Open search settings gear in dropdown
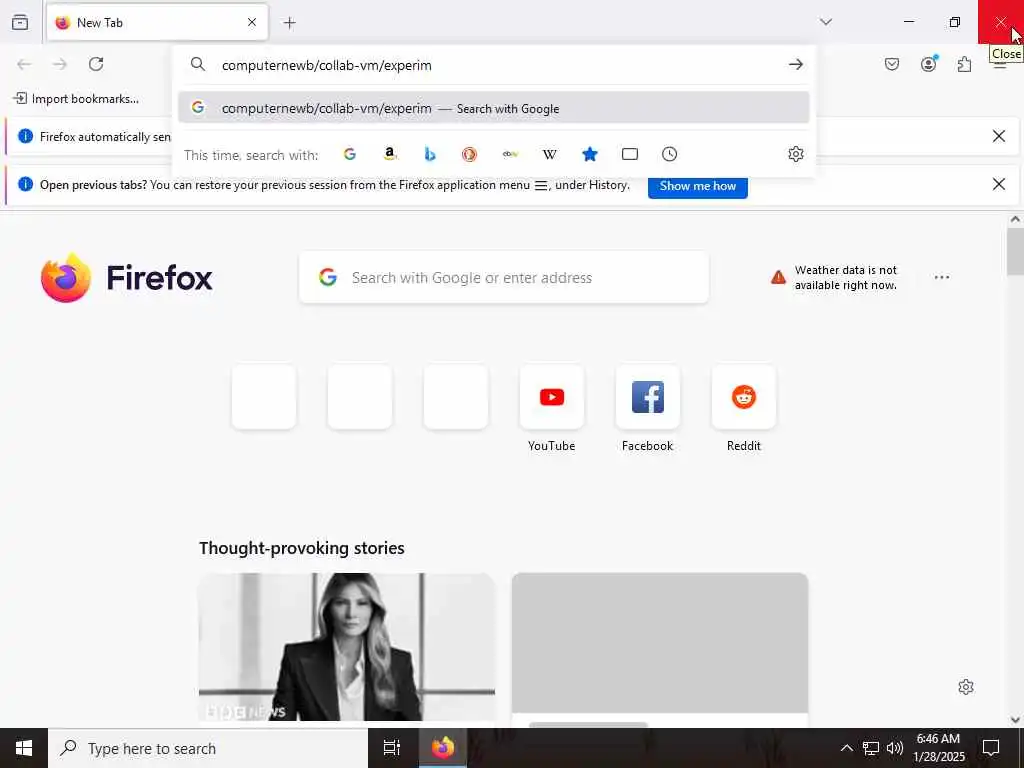Viewport: 1024px width, 768px height. click(795, 154)
